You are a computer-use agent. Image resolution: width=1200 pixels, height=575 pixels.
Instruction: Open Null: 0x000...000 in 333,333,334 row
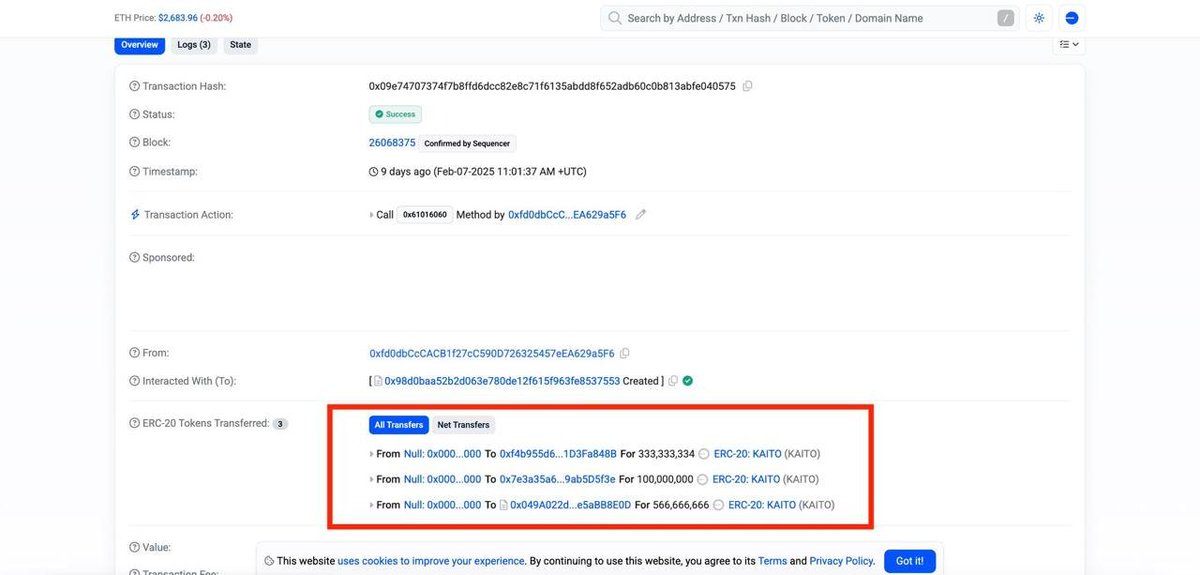coord(442,454)
